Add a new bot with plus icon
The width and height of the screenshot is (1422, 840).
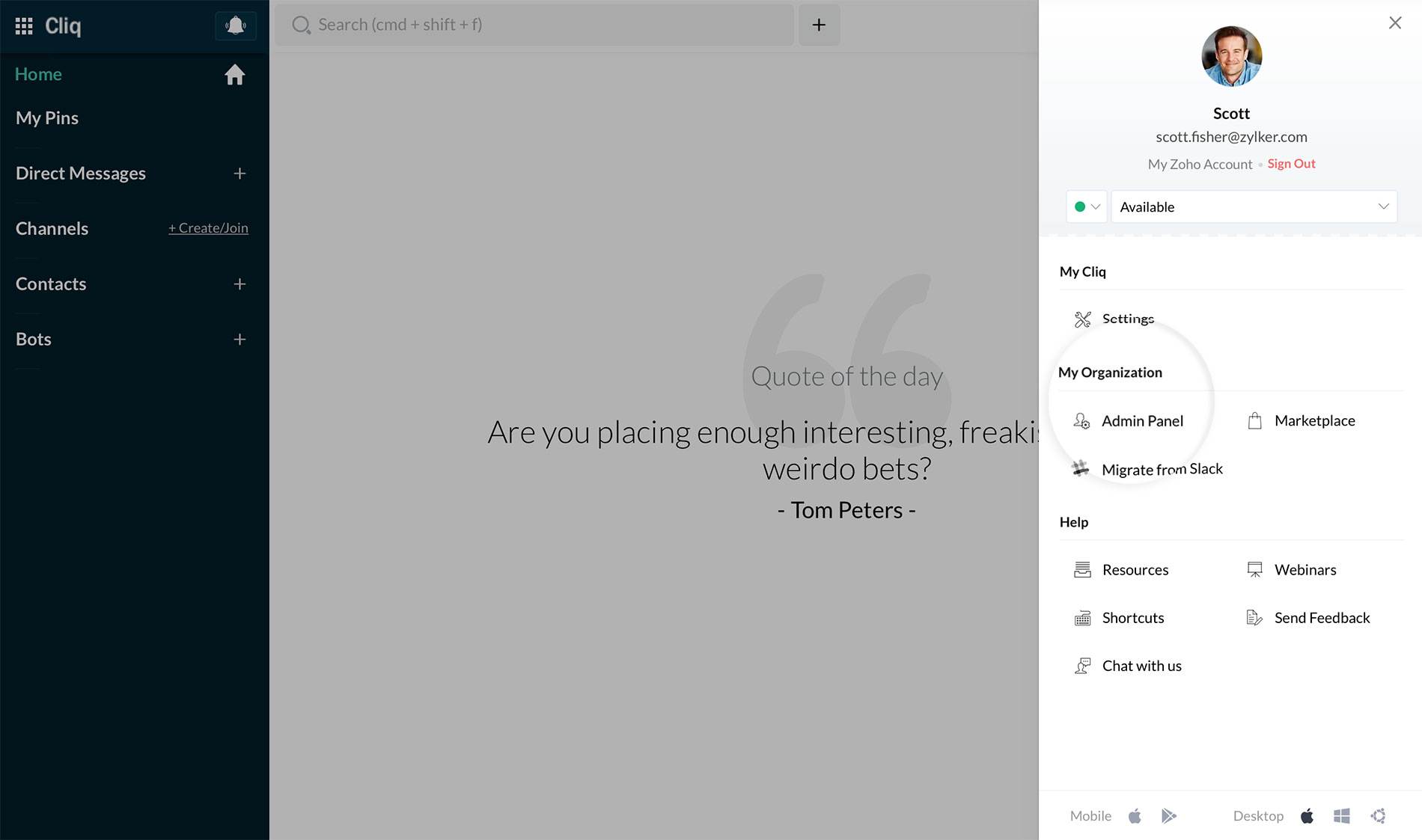pos(239,340)
